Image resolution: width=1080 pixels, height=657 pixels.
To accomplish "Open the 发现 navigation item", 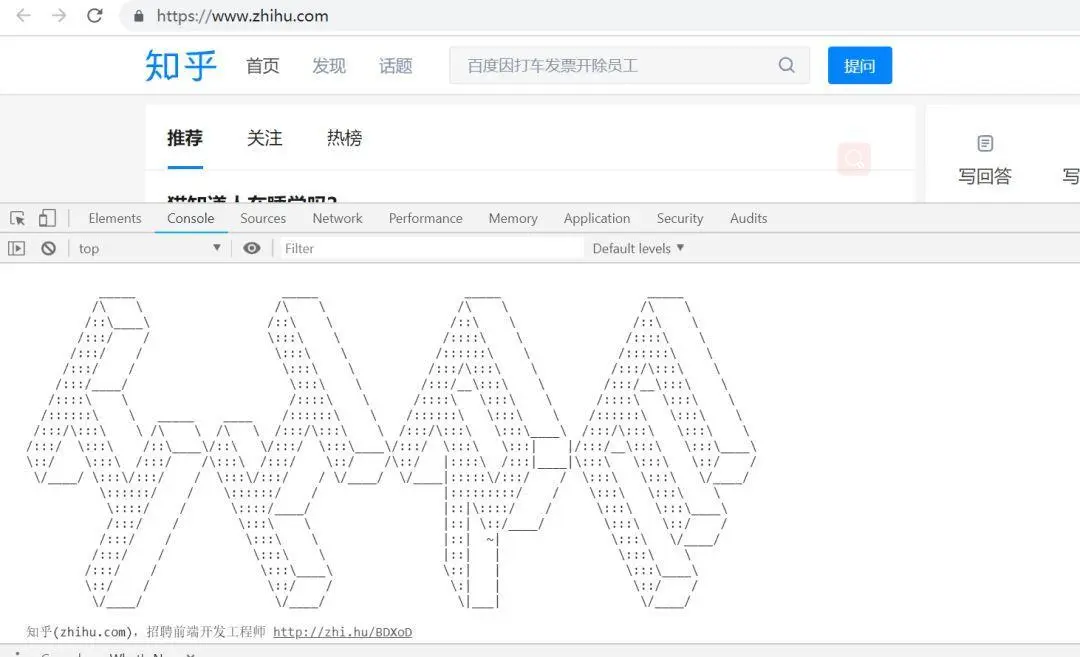I will pos(329,66).
